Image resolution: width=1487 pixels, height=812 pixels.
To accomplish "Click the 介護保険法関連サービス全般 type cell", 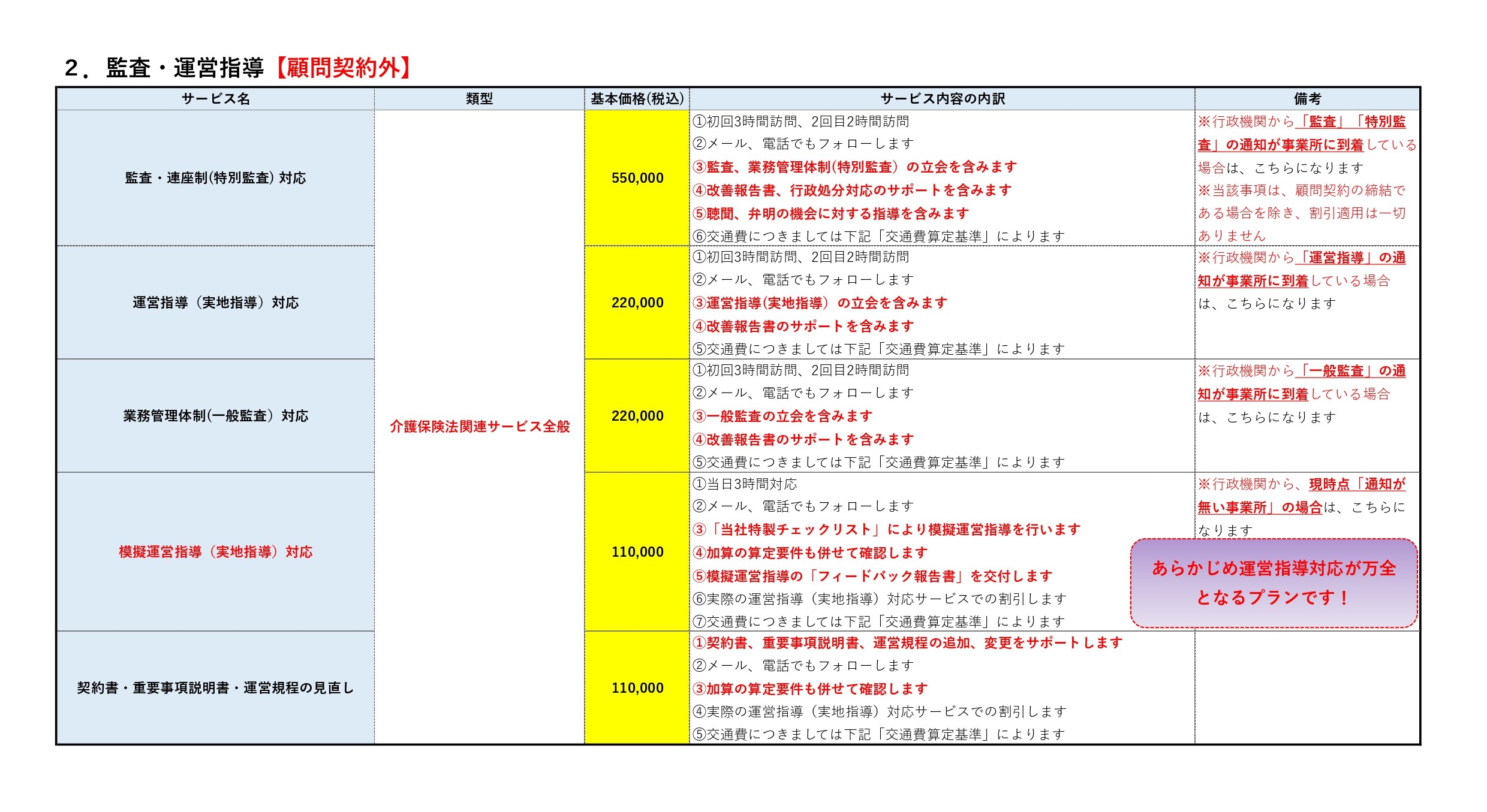I will [480, 427].
